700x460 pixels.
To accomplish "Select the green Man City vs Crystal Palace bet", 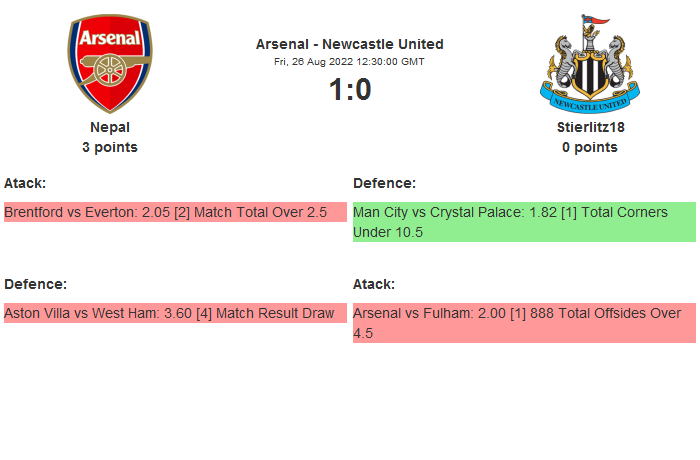I will (x=524, y=222).
